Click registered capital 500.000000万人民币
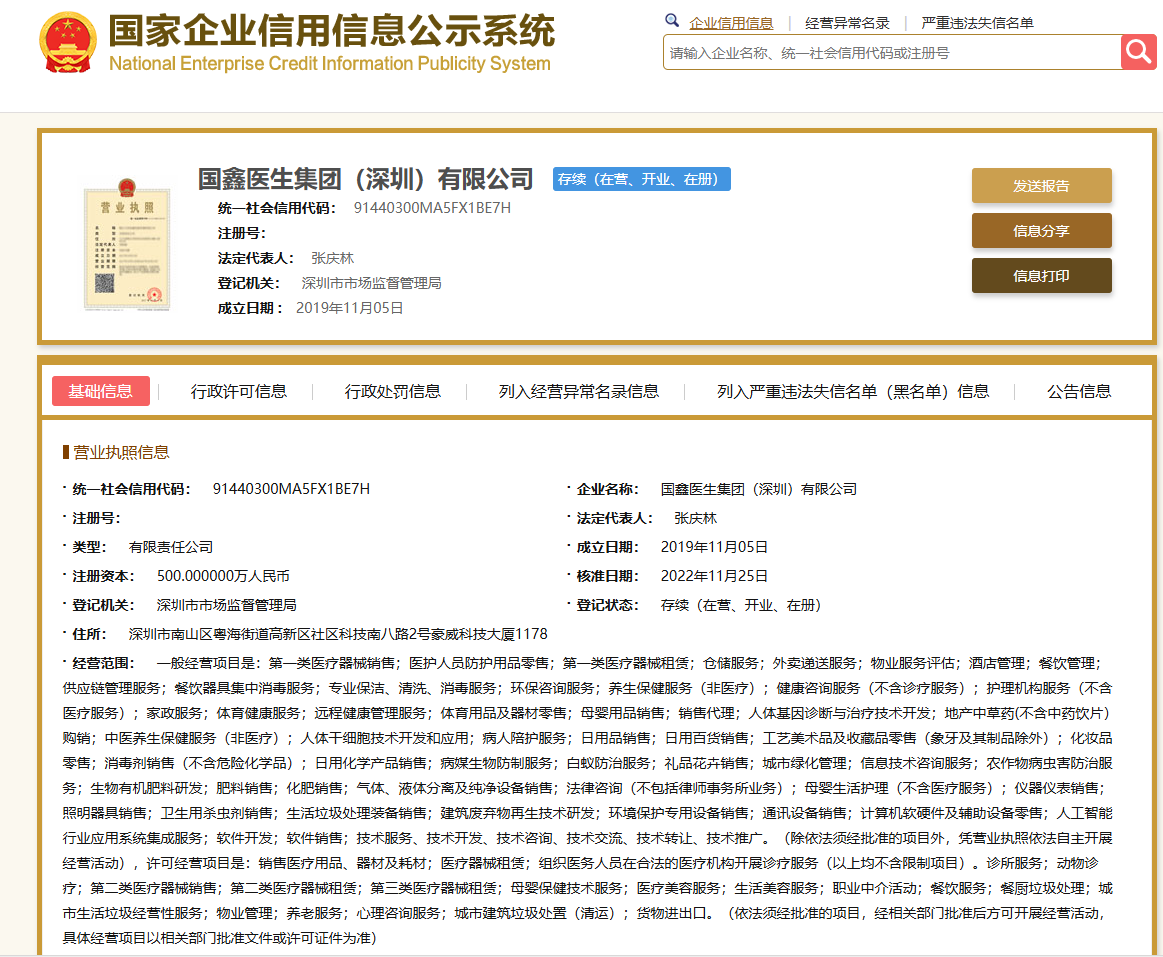 pyautogui.click(x=223, y=576)
